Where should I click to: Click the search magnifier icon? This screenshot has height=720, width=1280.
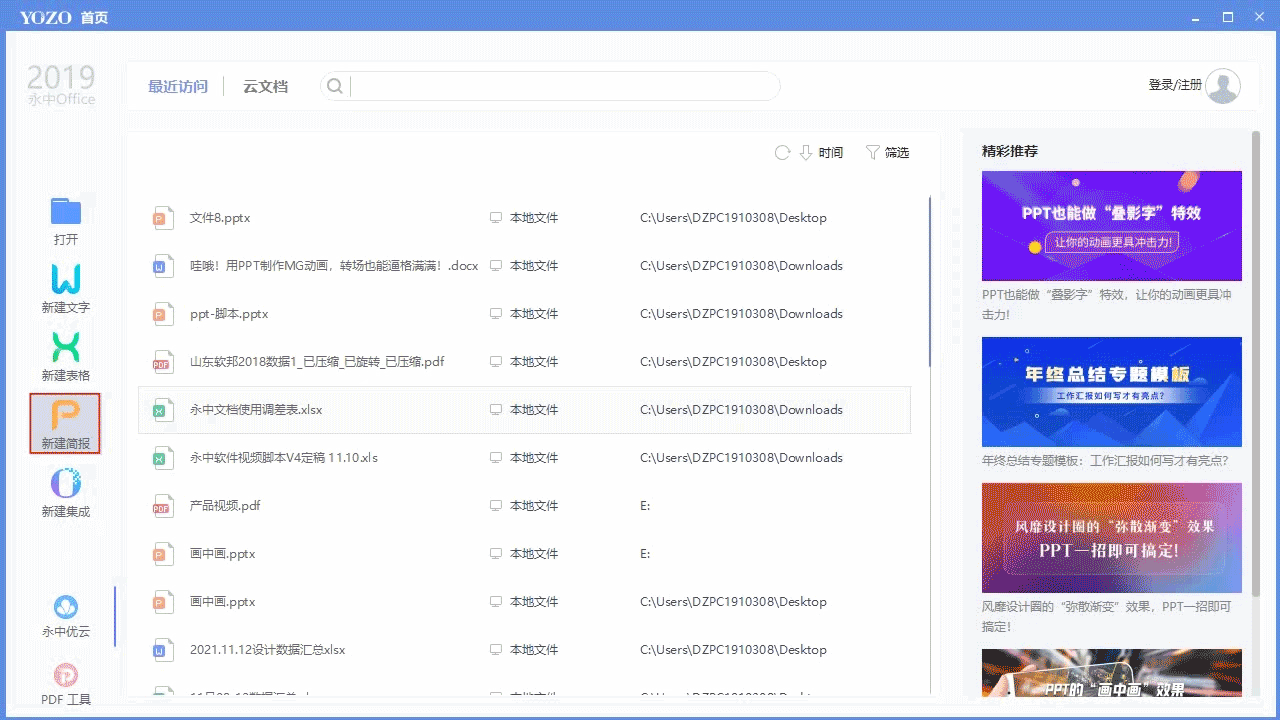(335, 86)
